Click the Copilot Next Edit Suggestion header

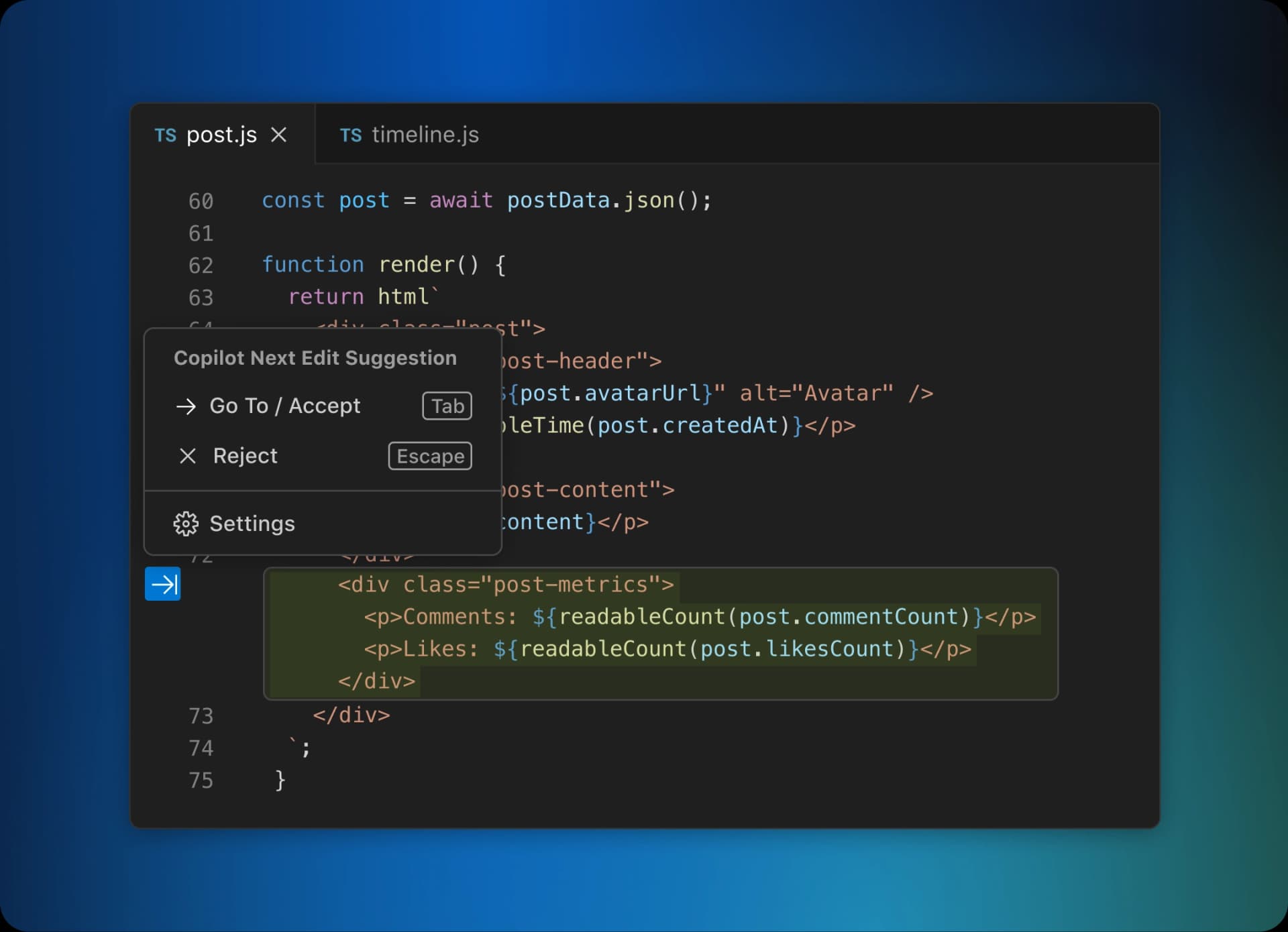314,357
